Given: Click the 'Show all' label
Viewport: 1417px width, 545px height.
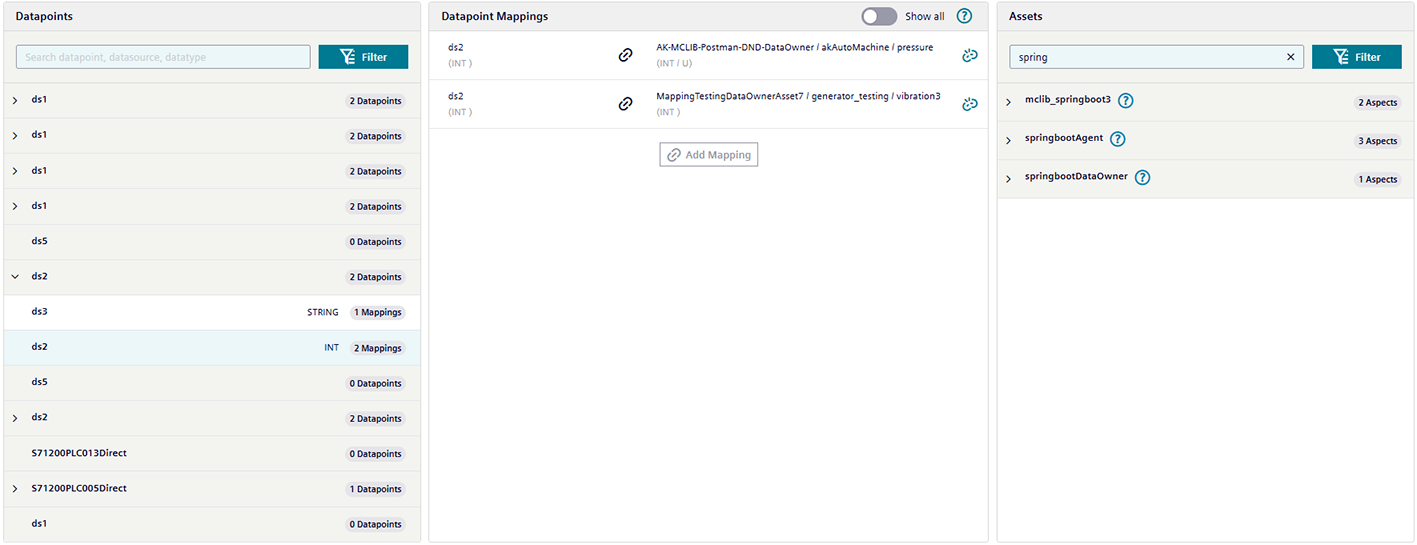Looking at the screenshot, I should [924, 17].
